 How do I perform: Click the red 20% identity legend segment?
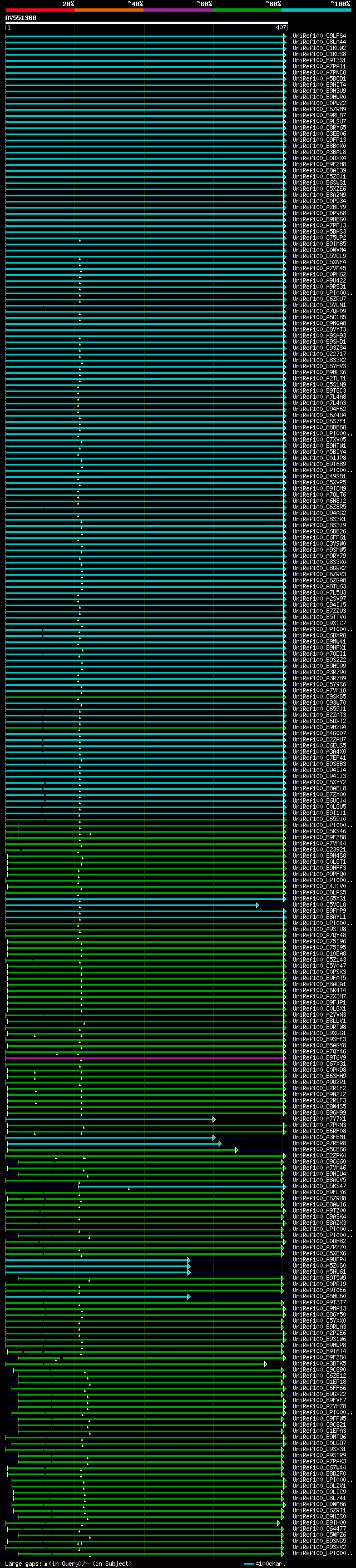click(40, 10)
